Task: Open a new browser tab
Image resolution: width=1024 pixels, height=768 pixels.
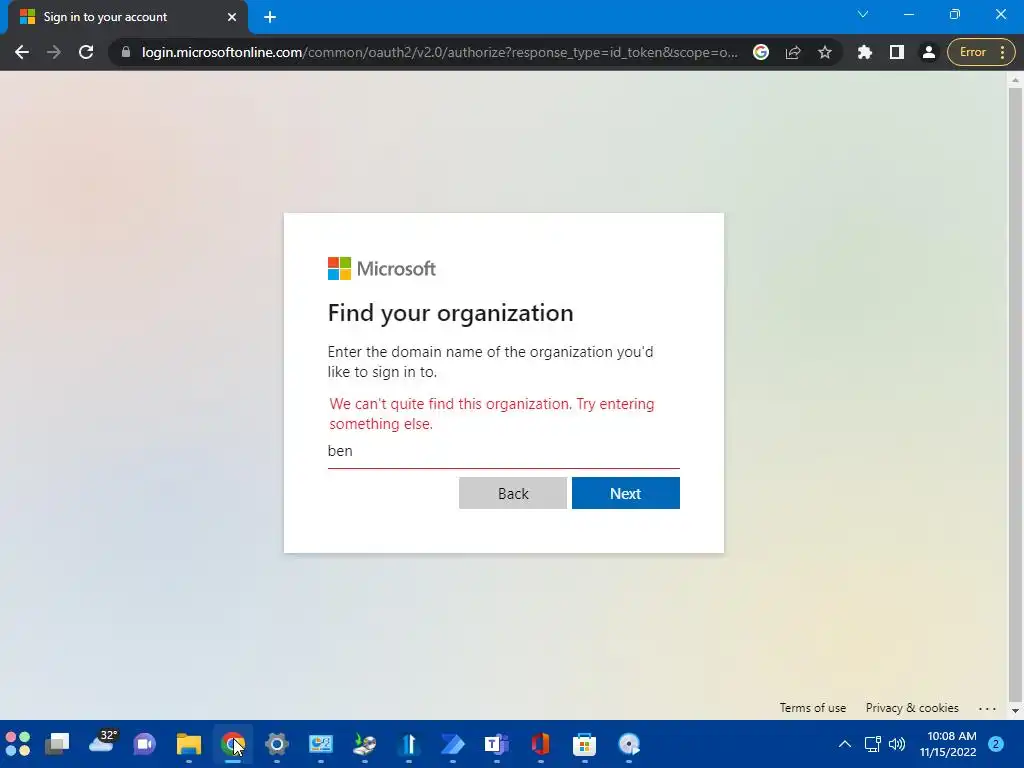Action: tap(270, 17)
